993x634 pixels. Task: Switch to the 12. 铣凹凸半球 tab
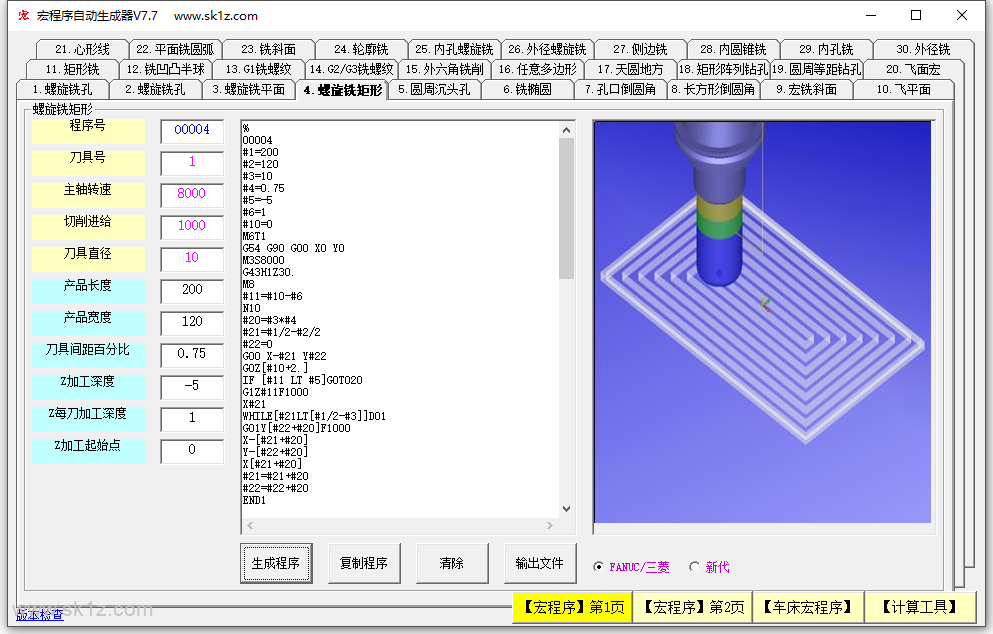165,69
